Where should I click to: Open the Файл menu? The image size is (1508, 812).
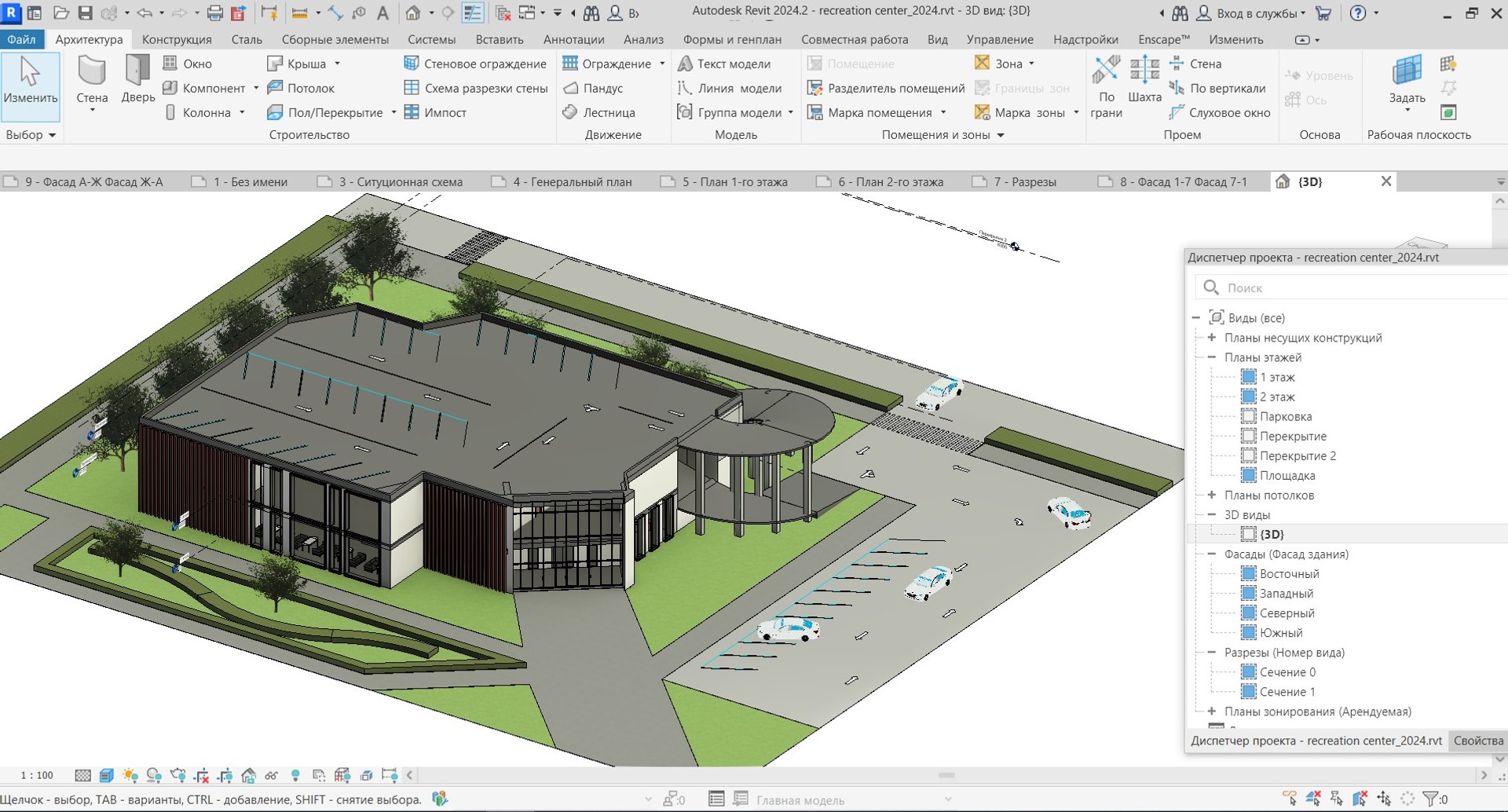(22, 39)
